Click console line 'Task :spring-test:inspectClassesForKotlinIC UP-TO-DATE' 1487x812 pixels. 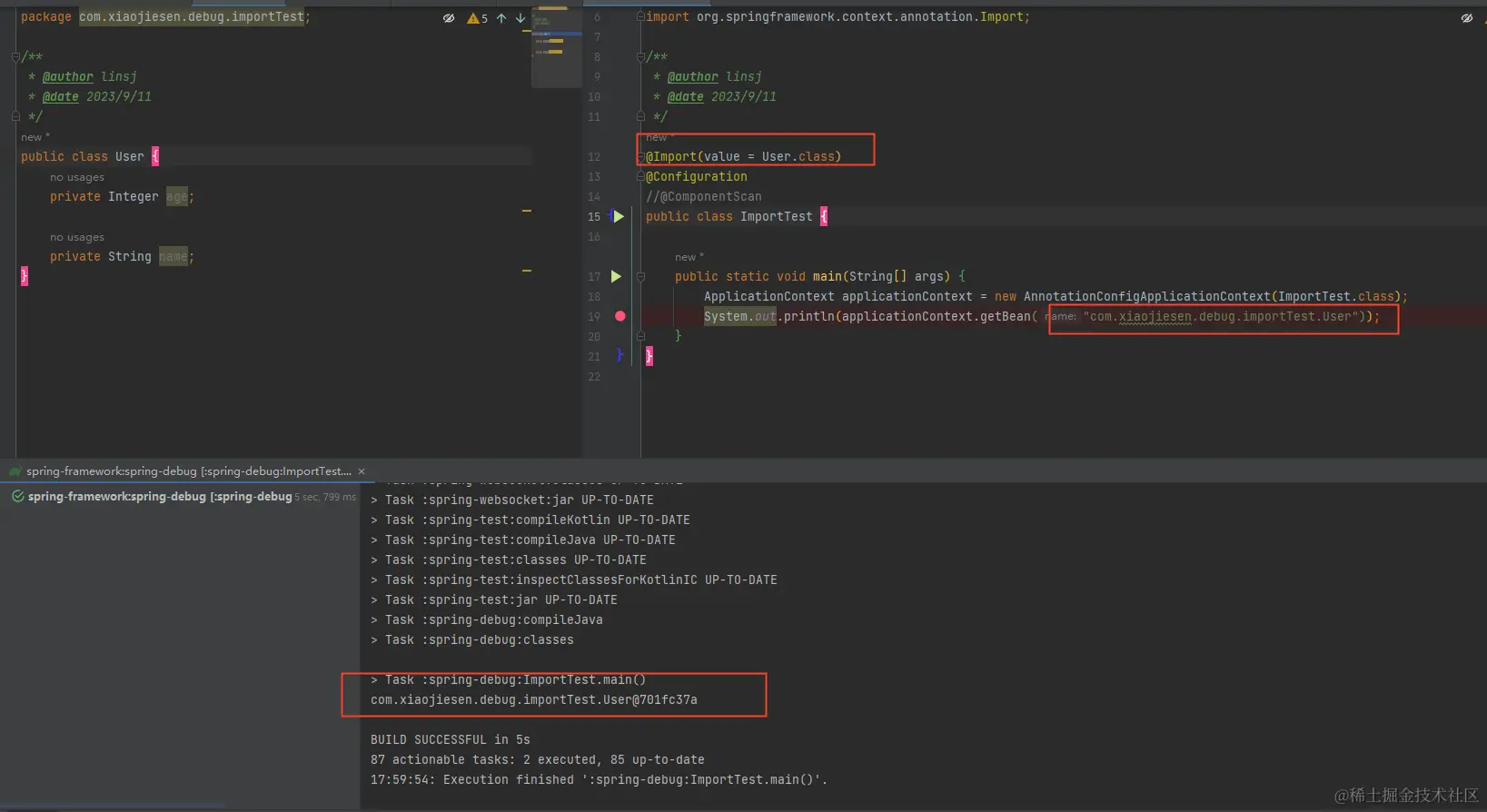point(574,579)
